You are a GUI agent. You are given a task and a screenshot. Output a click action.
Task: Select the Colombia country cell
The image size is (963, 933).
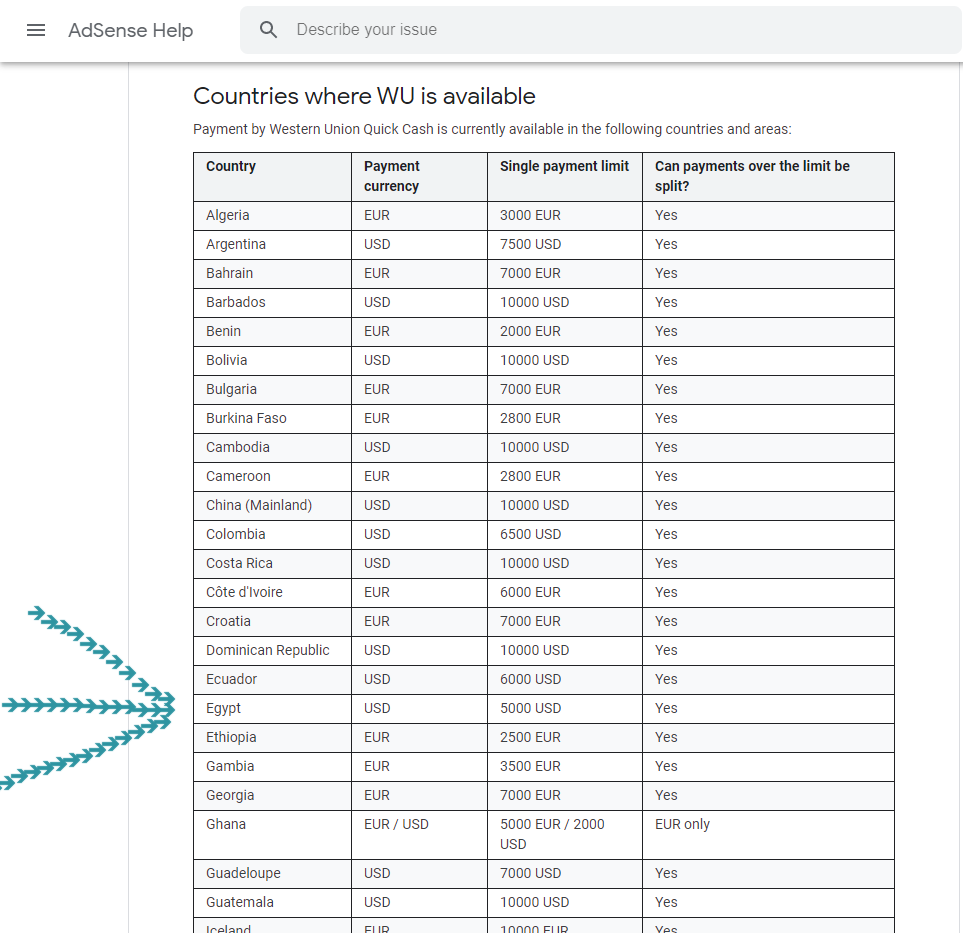[272, 534]
